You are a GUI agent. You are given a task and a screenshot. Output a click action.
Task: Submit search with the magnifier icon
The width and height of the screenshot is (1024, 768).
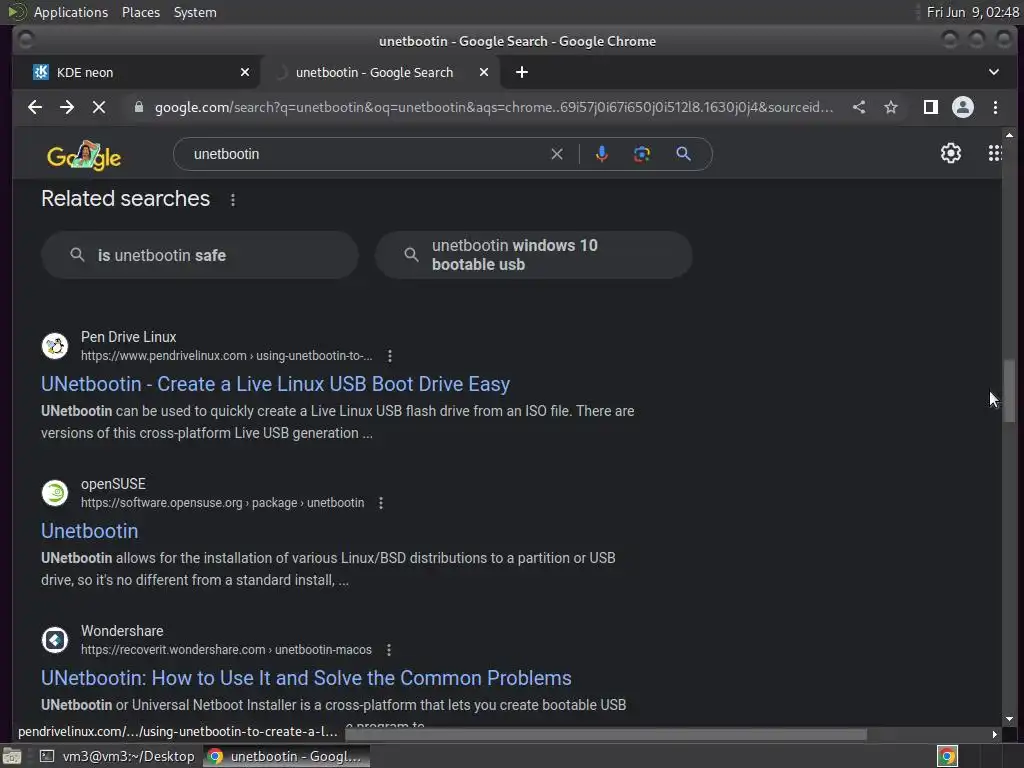coord(683,154)
